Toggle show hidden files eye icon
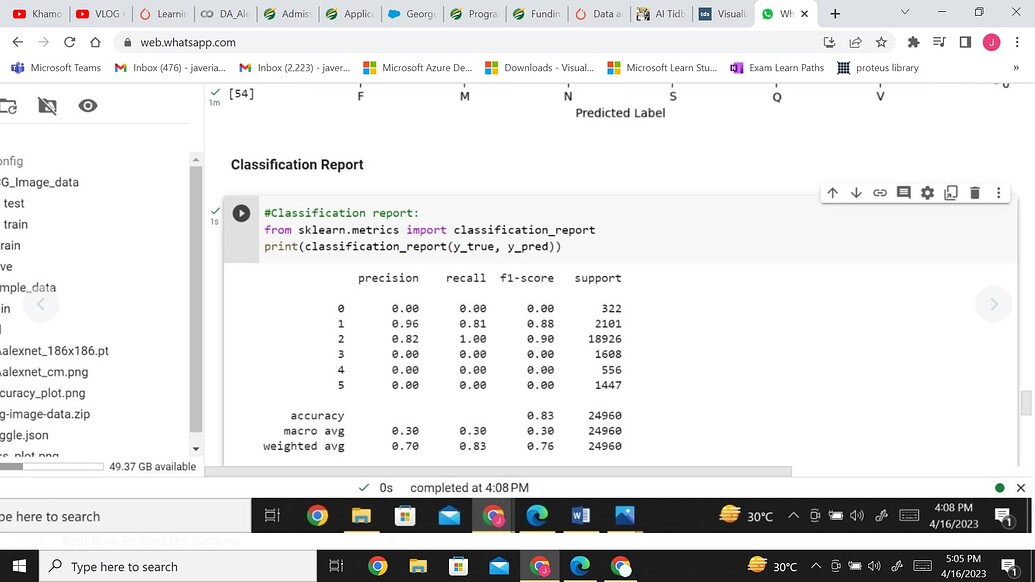Screen dimensions: 1035x582 88,106
